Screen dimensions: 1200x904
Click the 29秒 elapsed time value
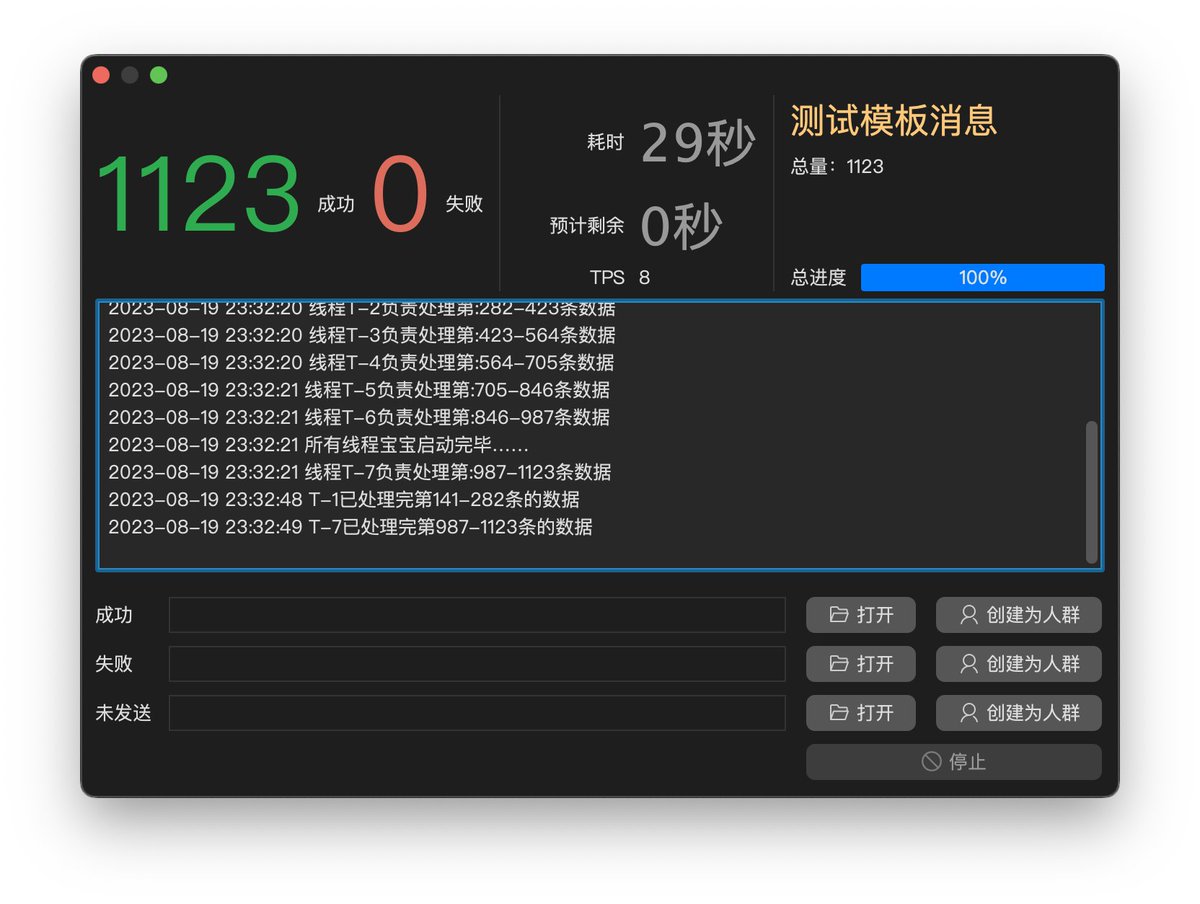pos(697,143)
